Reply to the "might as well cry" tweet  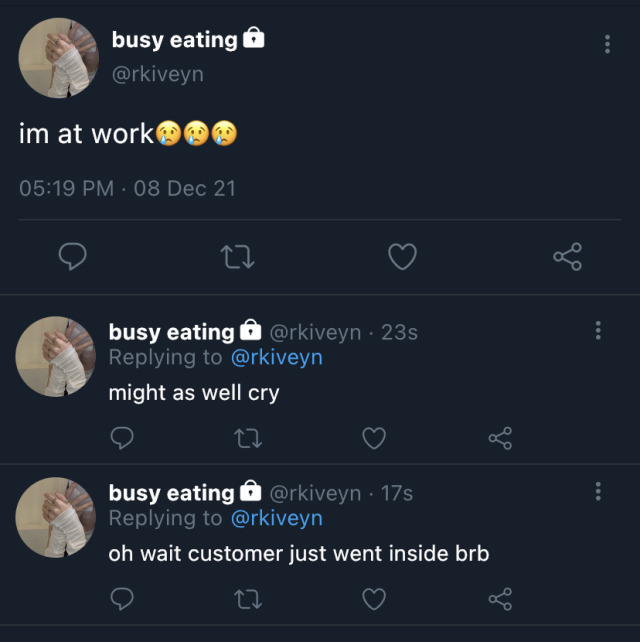coord(122,438)
